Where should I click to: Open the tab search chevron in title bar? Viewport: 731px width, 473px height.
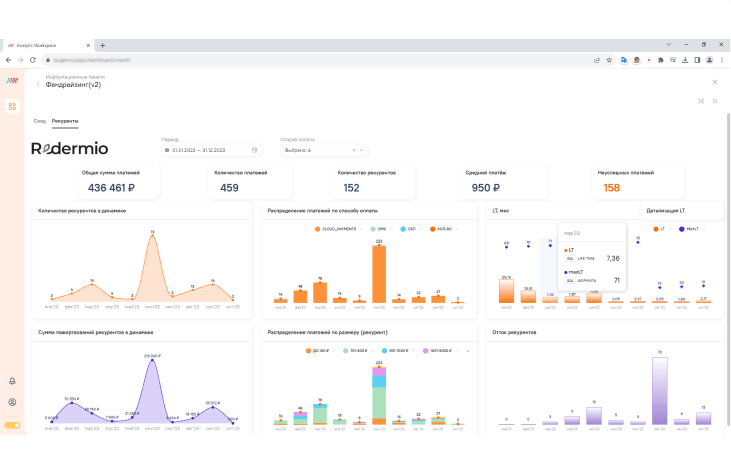(x=669, y=45)
